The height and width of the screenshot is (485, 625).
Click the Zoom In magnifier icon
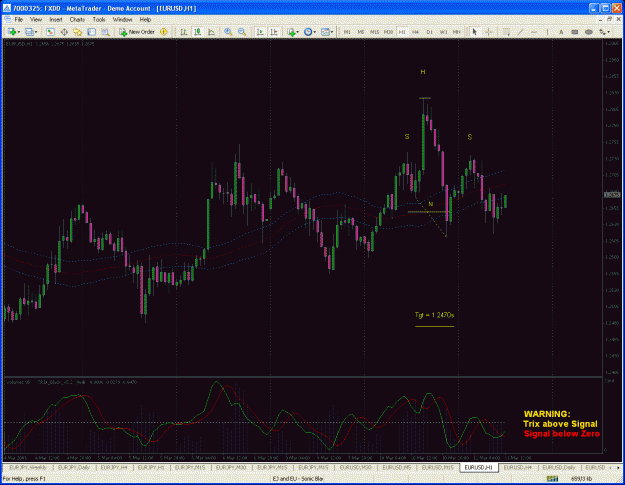click(228, 32)
